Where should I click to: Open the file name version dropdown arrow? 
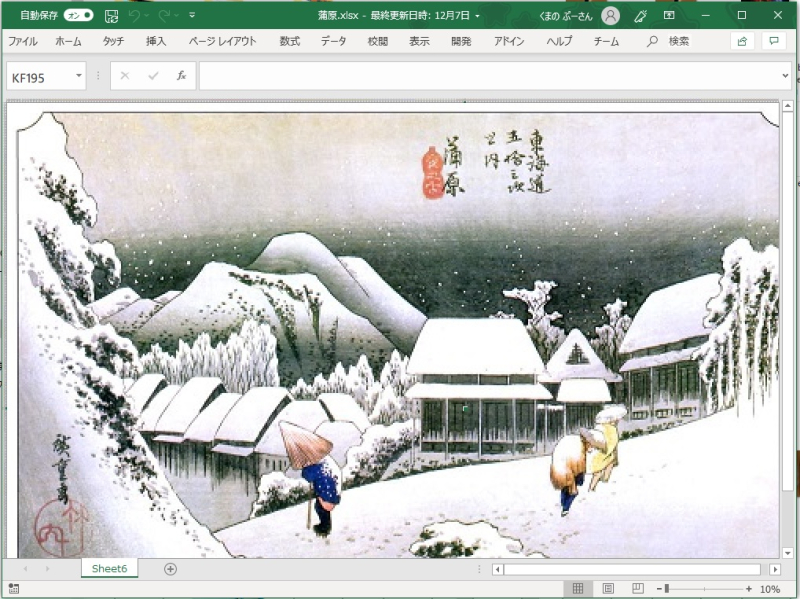[x=478, y=16]
